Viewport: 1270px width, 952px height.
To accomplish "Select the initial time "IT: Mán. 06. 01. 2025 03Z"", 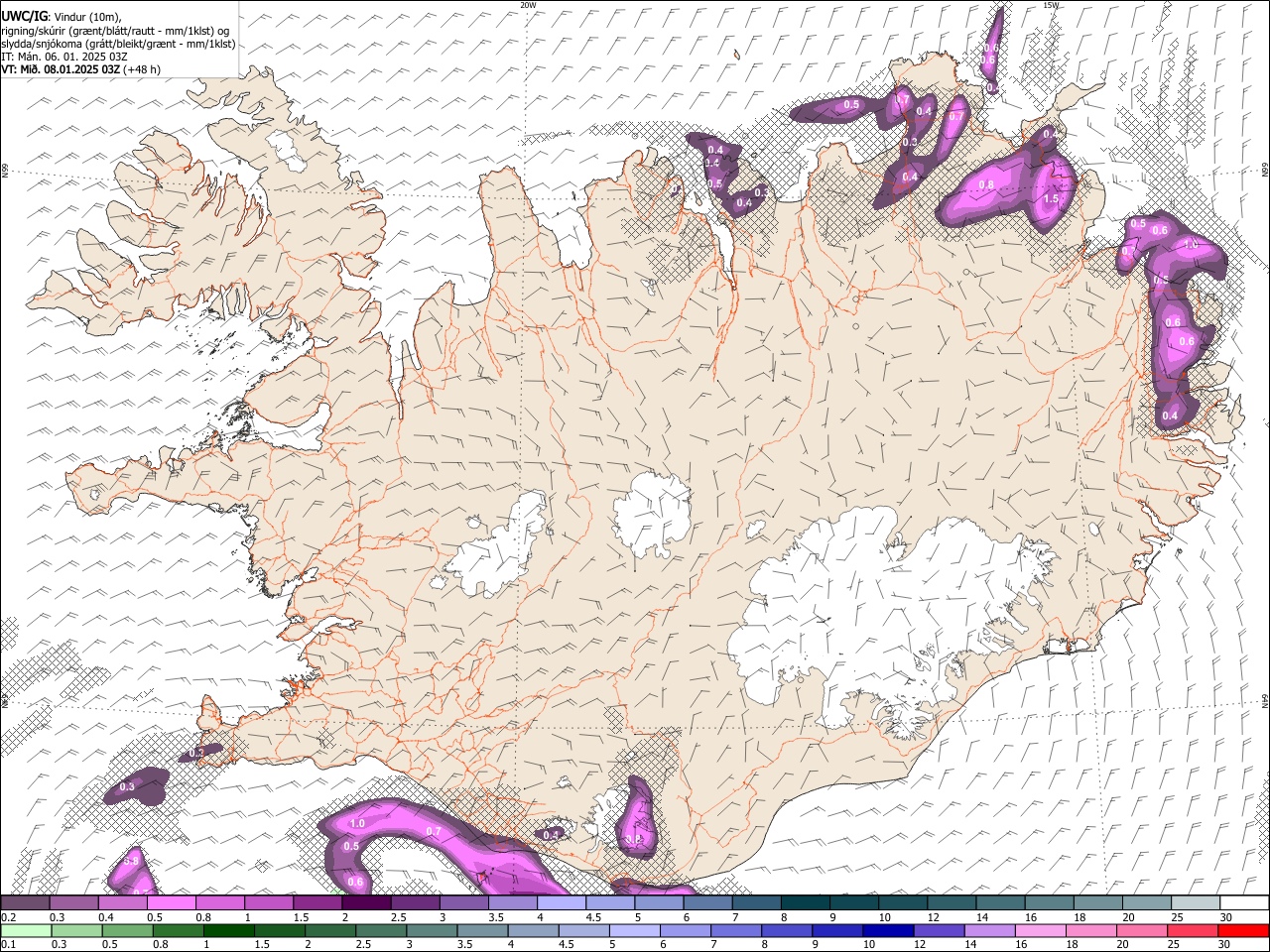I will (x=64, y=57).
